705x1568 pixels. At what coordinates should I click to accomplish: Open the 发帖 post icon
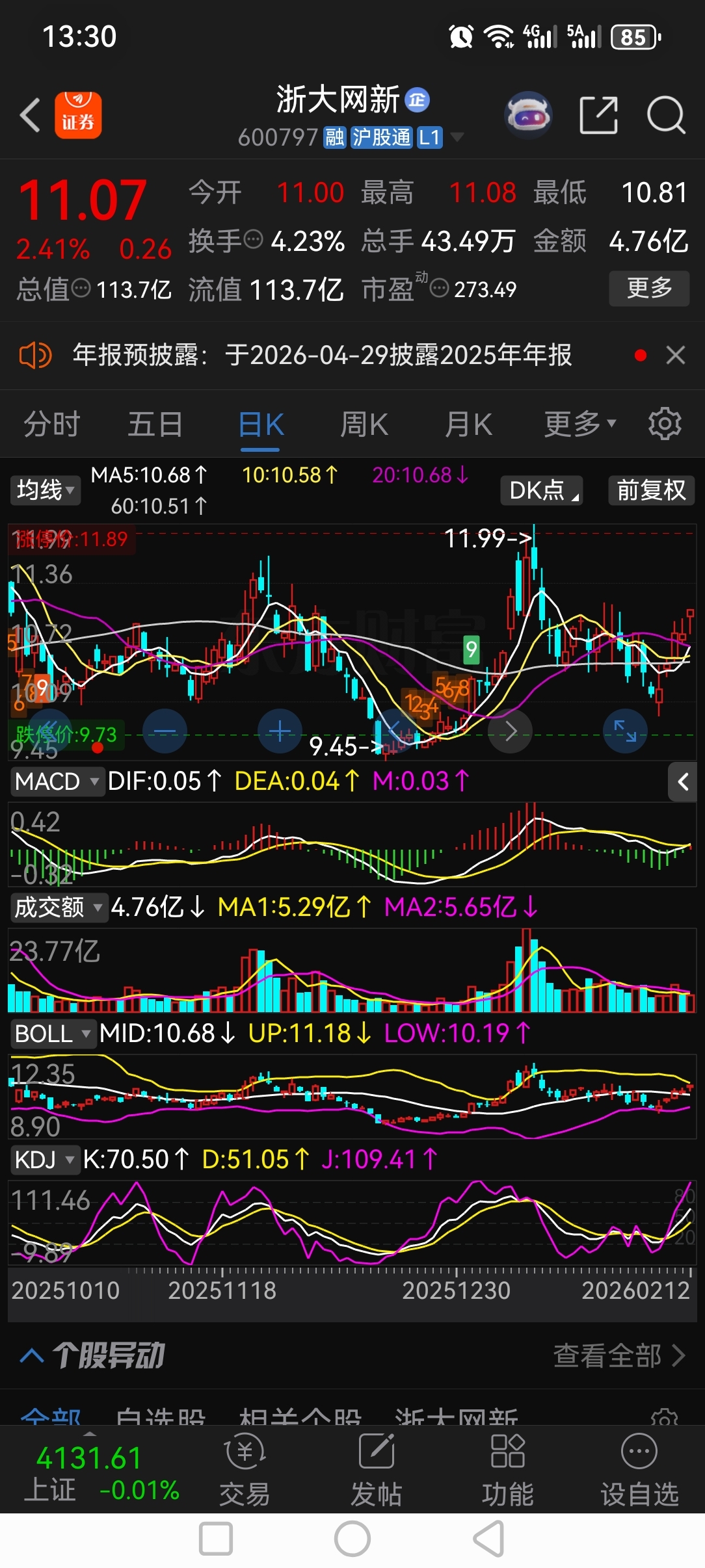click(x=377, y=1470)
